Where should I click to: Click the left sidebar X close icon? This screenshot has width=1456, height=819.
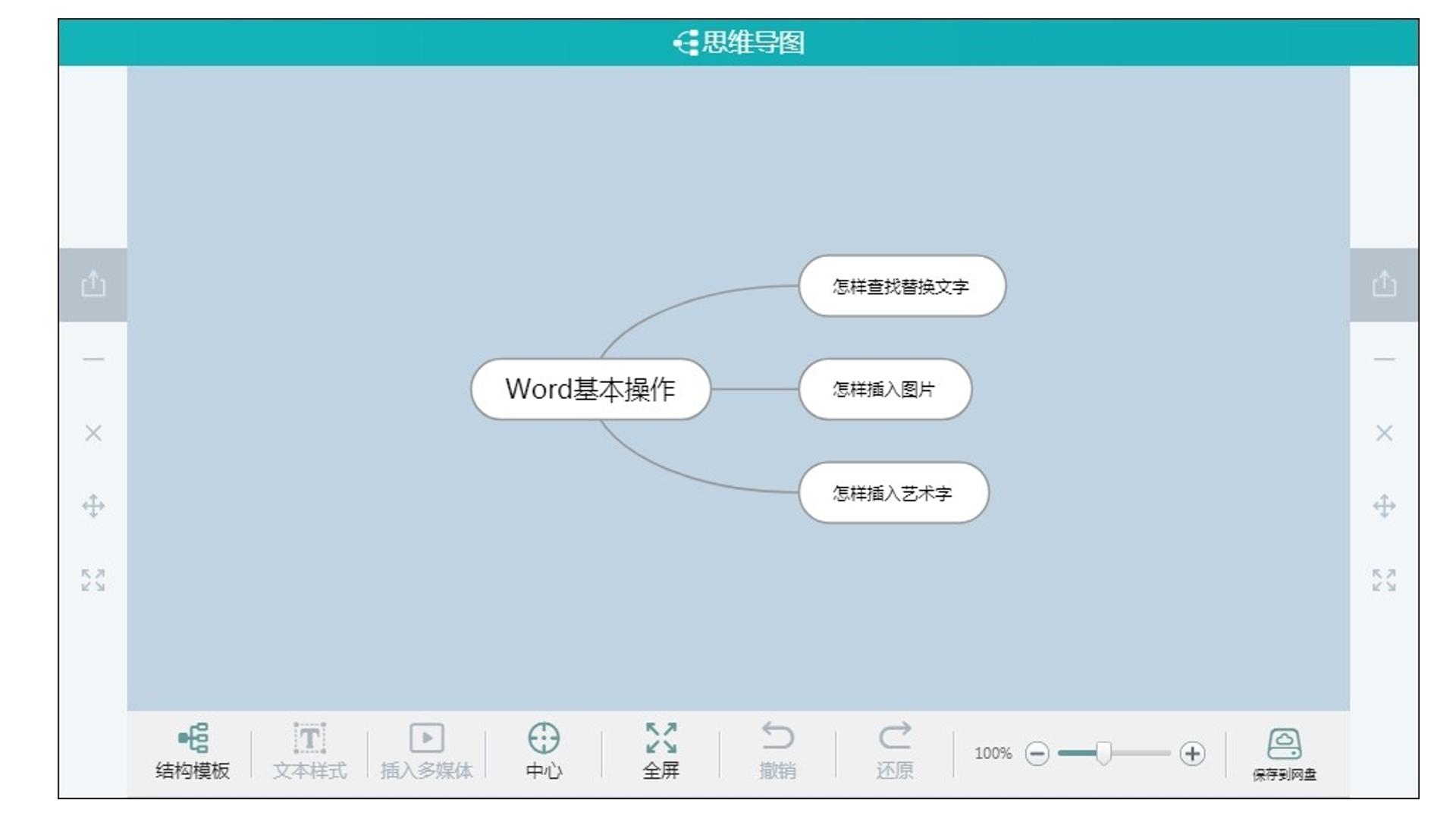click(93, 433)
